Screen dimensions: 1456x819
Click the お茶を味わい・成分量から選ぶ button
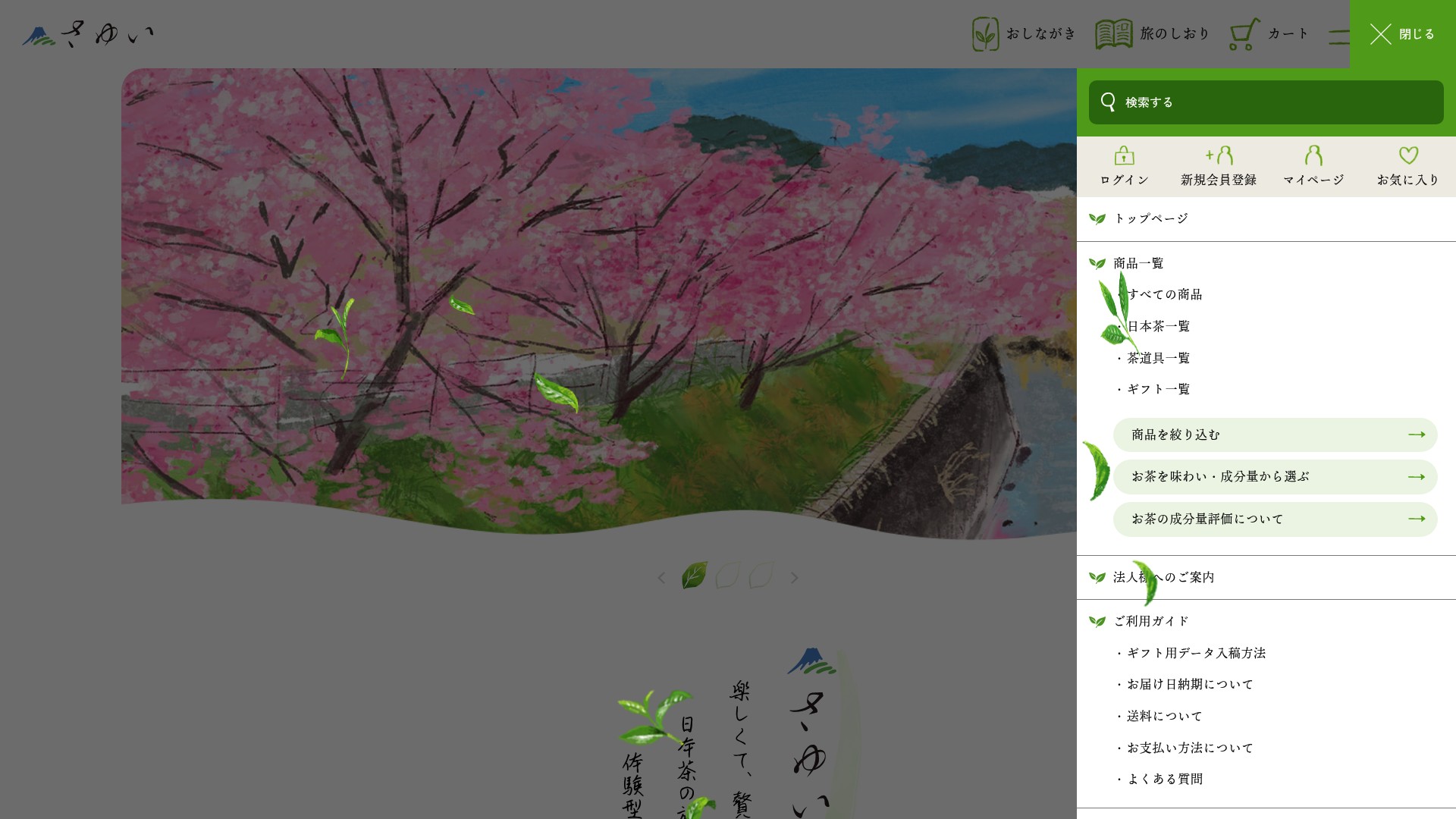click(1276, 477)
